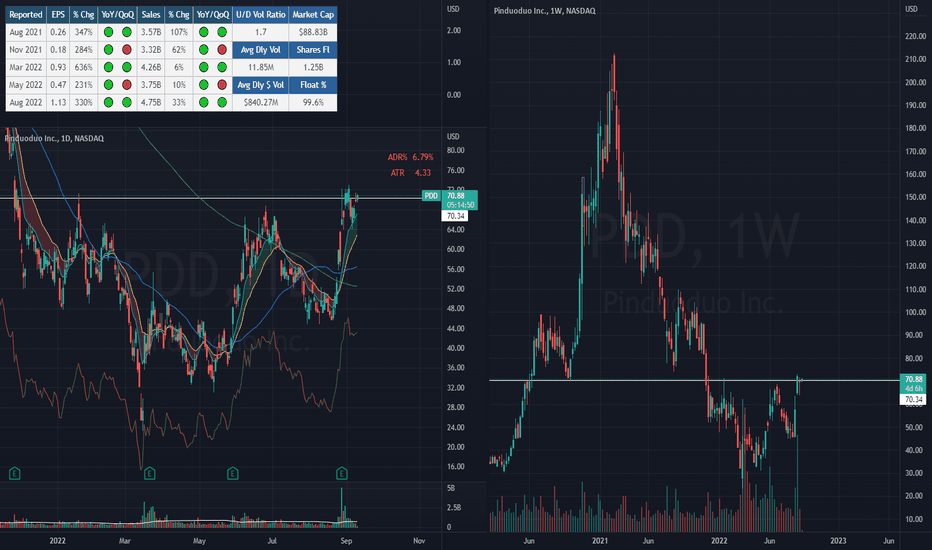Image resolution: width=932 pixels, height=550 pixels.
Task: Click the '220.00' weekly price axis label
Action: coord(915,36)
